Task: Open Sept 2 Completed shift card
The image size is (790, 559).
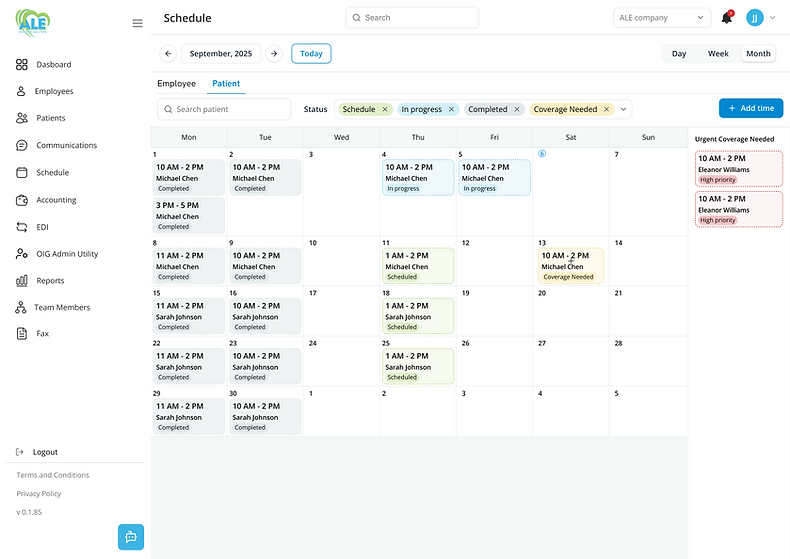Action: pyautogui.click(x=266, y=177)
